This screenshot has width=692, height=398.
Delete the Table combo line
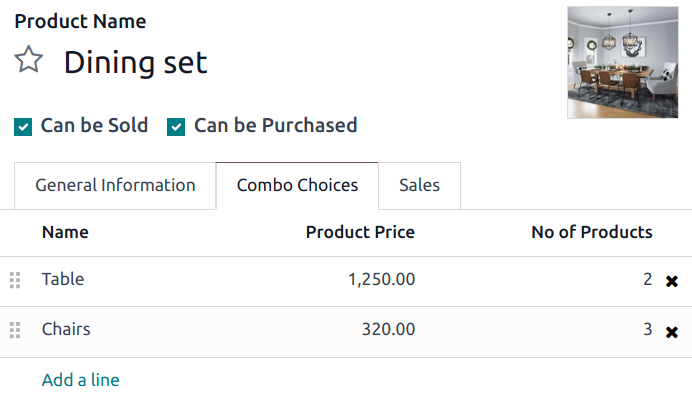tap(672, 281)
